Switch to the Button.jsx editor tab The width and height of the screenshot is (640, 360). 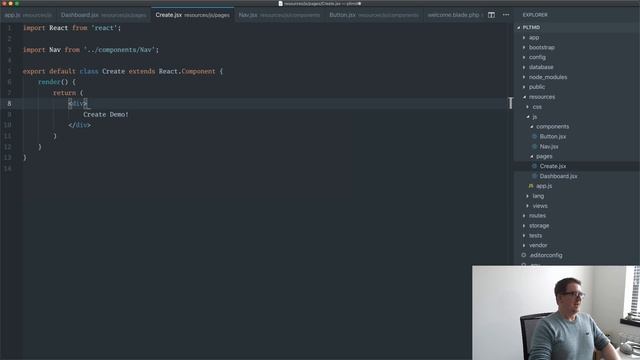(x=374, y=15)
